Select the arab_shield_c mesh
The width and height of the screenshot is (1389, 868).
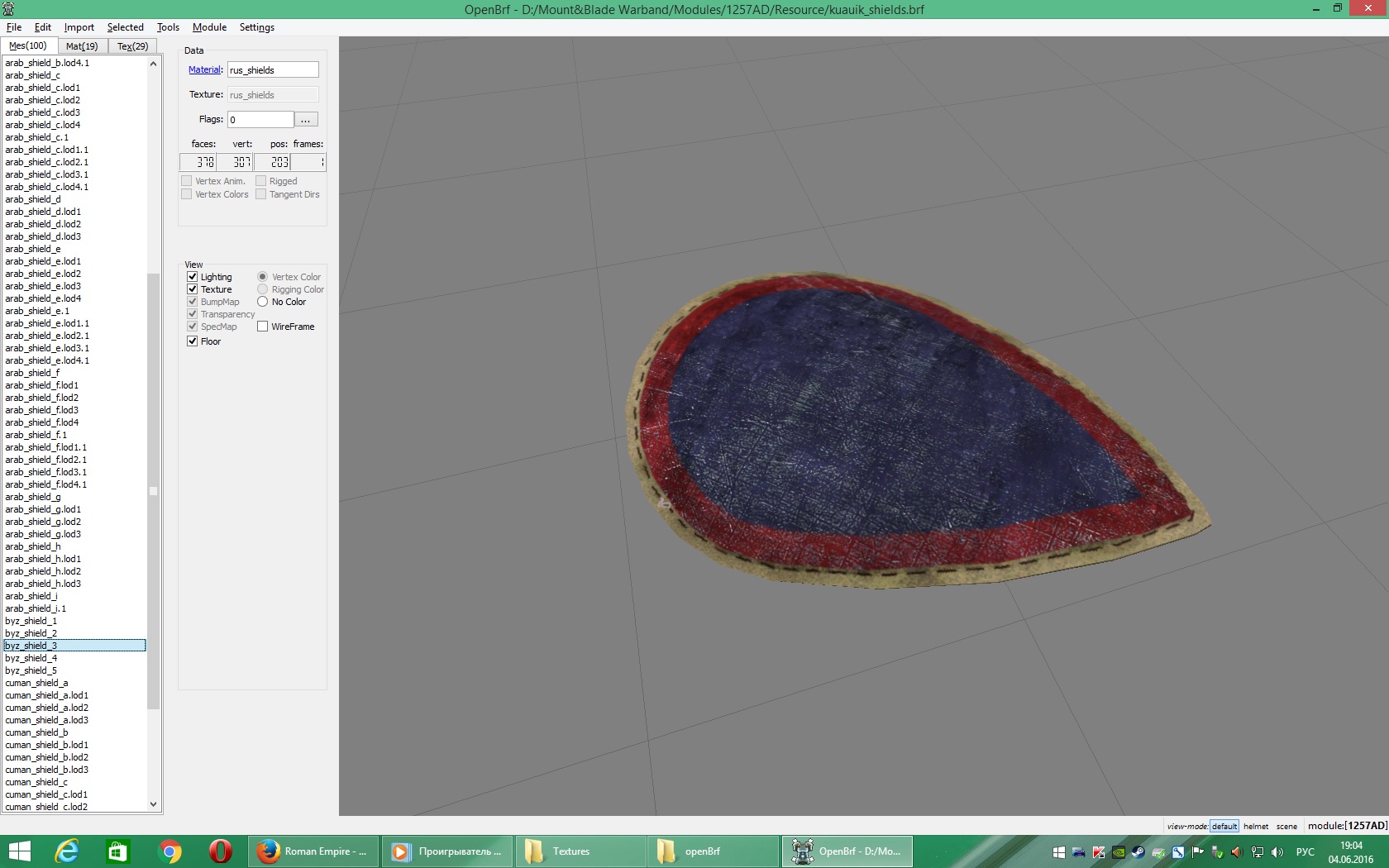click(74, 75)
